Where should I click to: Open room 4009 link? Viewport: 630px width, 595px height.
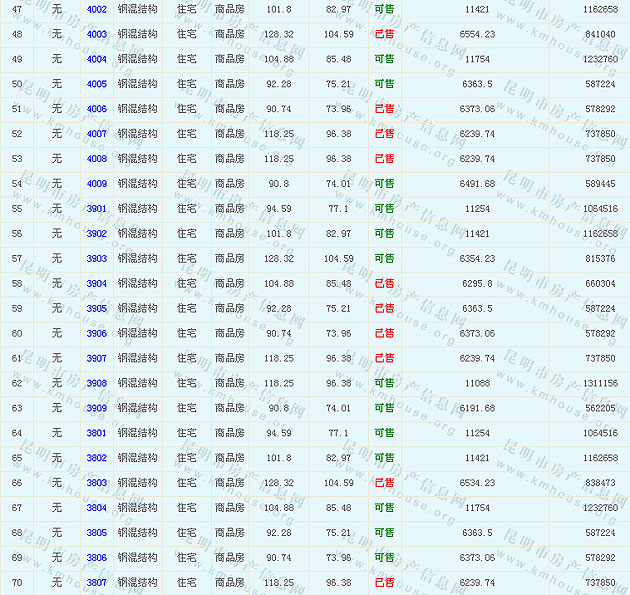pos(97,184)
